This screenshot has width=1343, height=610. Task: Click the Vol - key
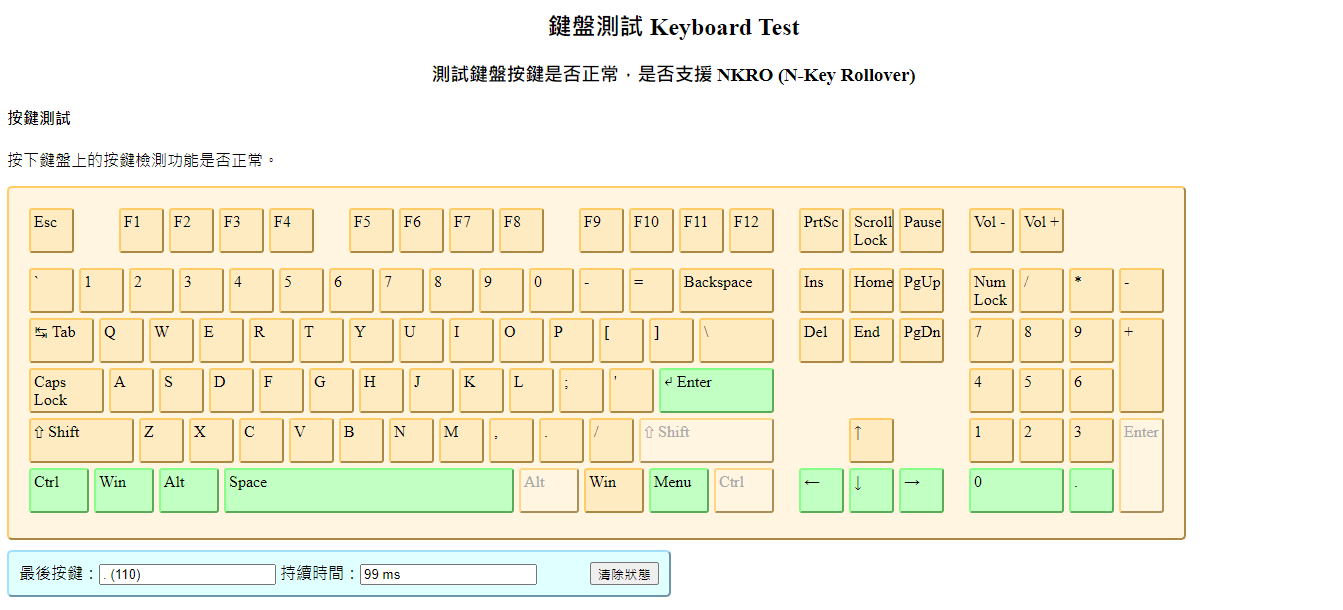coord(991,230)
